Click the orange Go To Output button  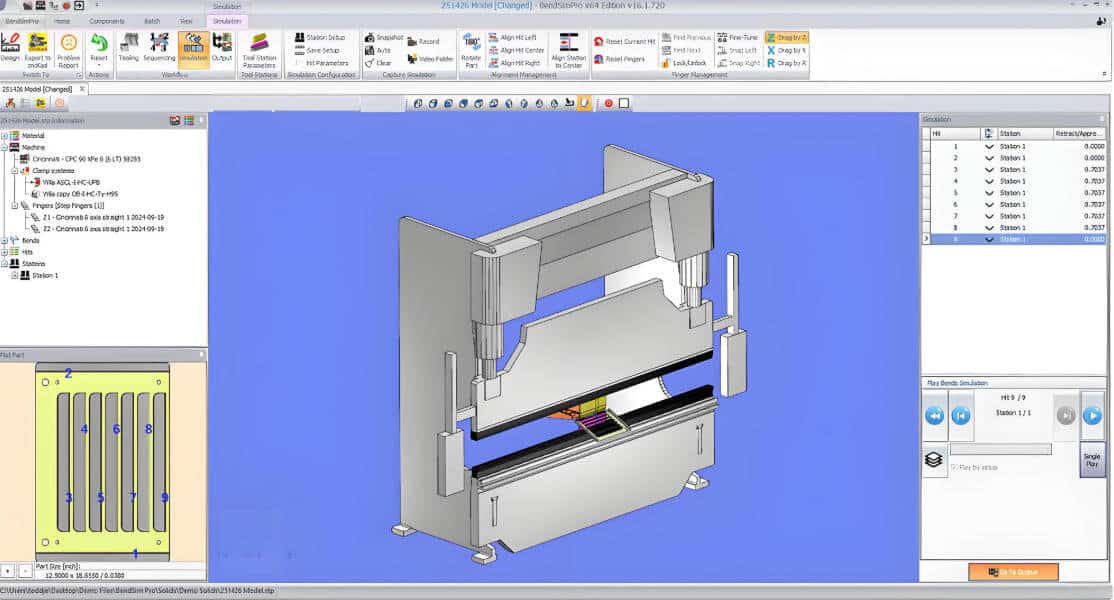pos(1013,572)
